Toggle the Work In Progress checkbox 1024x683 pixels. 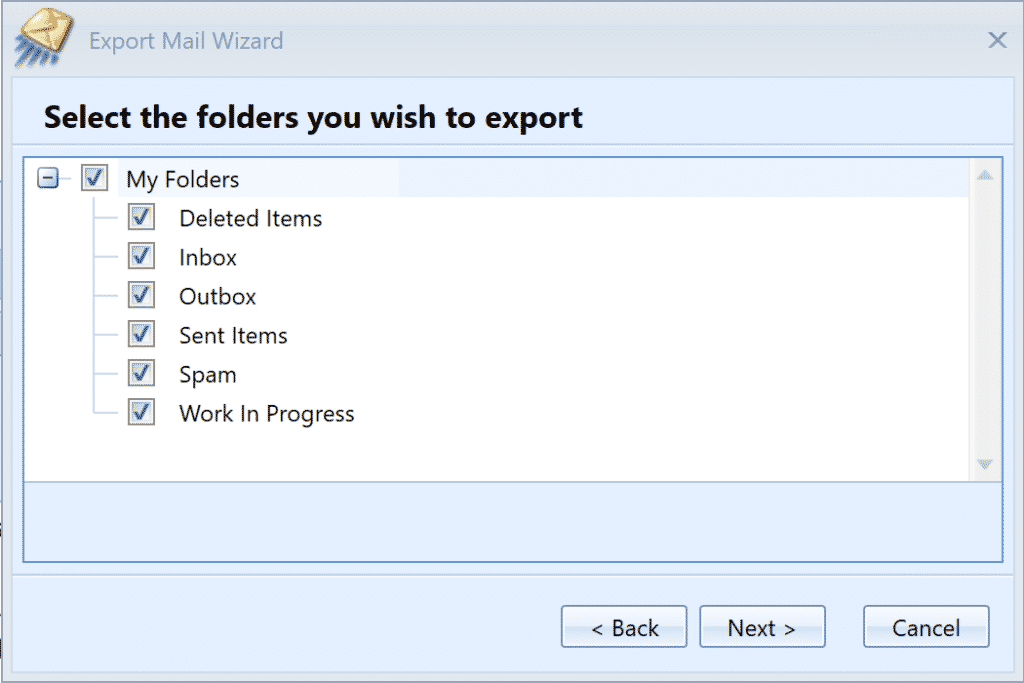(141, 412)
